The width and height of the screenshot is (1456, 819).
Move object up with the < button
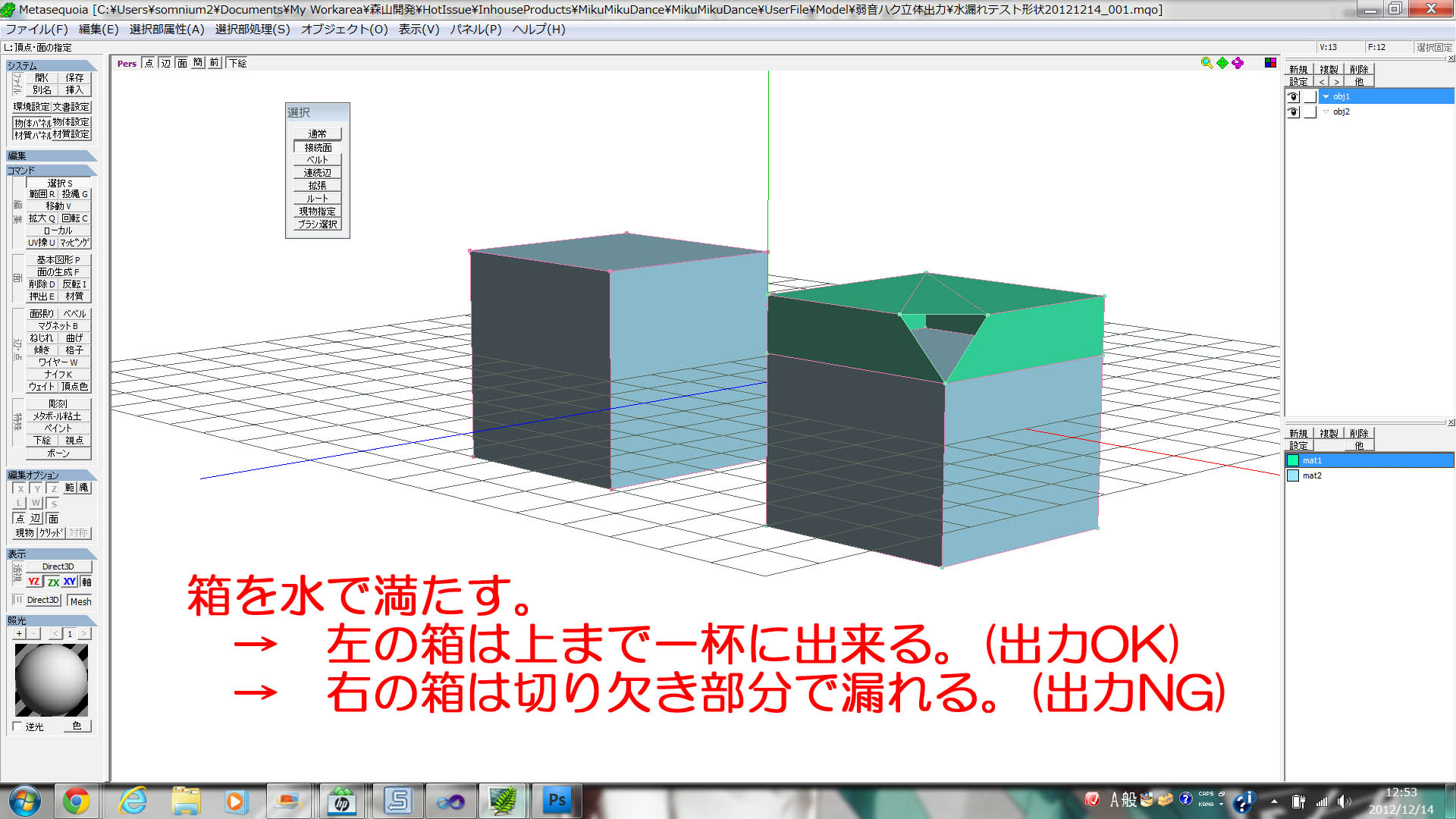pyautogui.click(x=1322, y=81)
